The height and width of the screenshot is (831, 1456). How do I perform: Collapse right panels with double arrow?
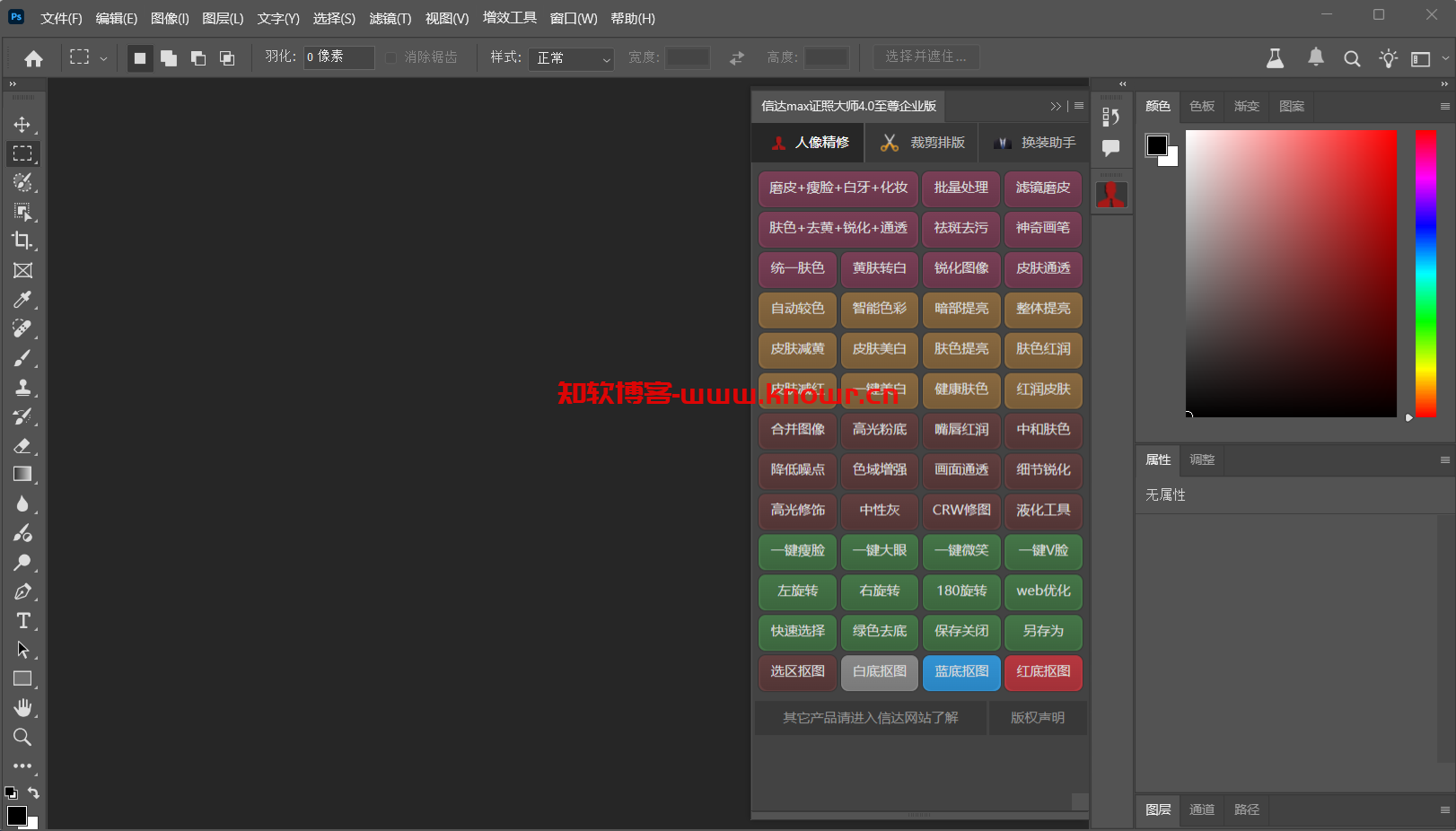click(1444, 83)
